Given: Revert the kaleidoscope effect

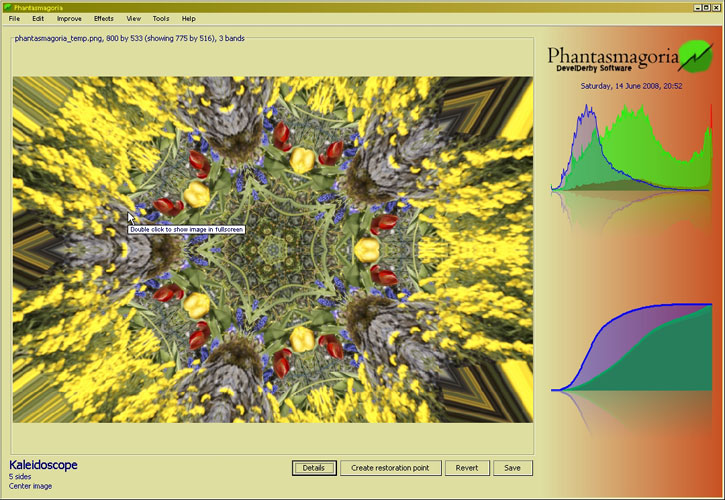Looking at the screenshot, I should point(467,468).
